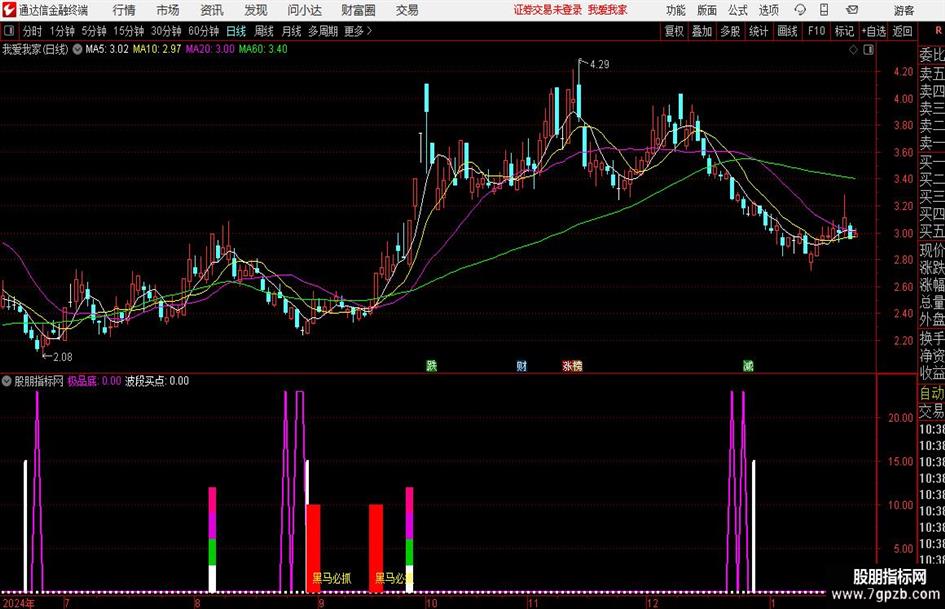The width and height of the screenshot is (945, 609).
Task: Open the 多周期 multi-period view
Action: [x=323, y=31]
